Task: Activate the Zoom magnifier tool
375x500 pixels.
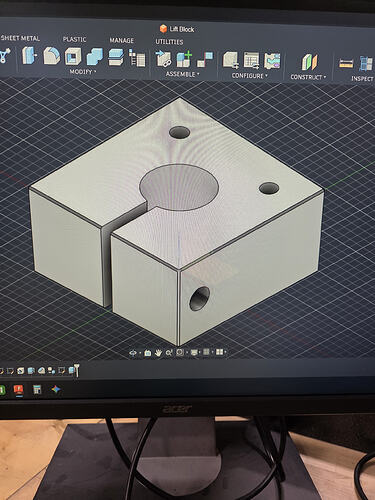Action: 169,352
